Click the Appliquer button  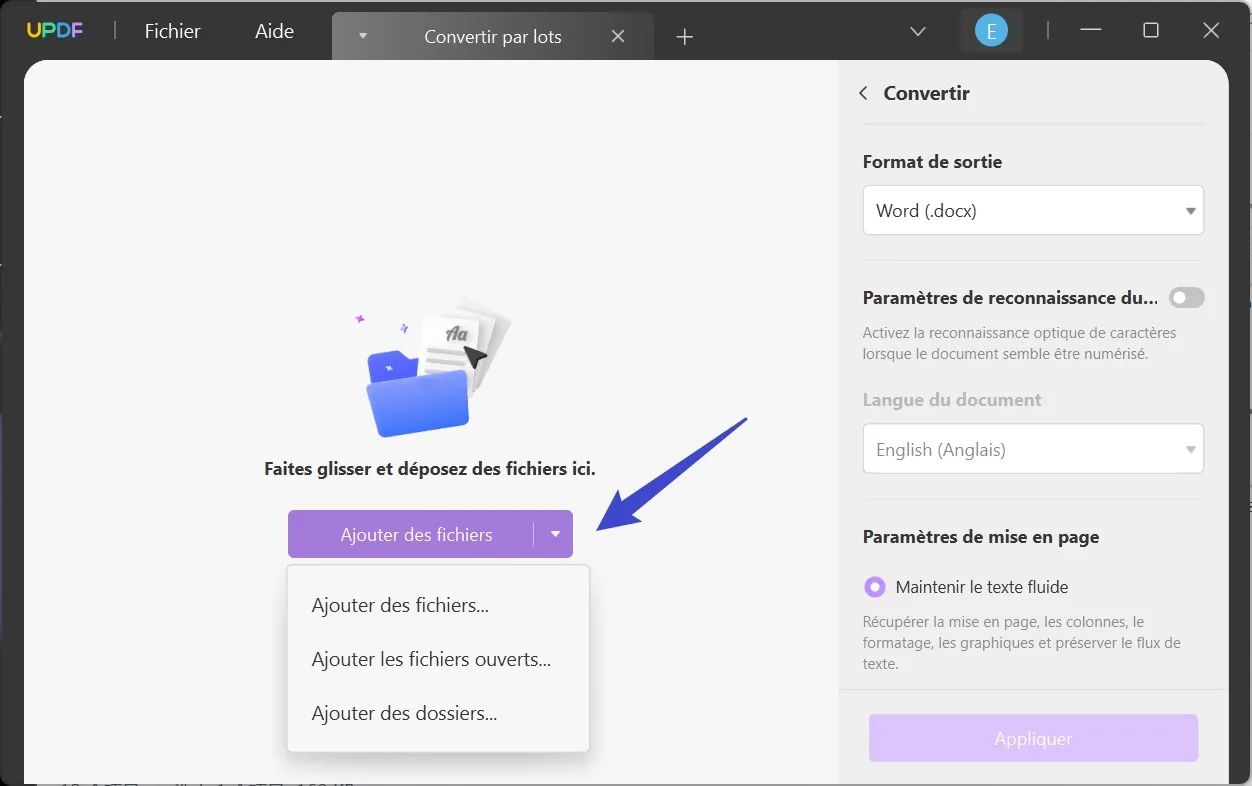point(1033,738)
